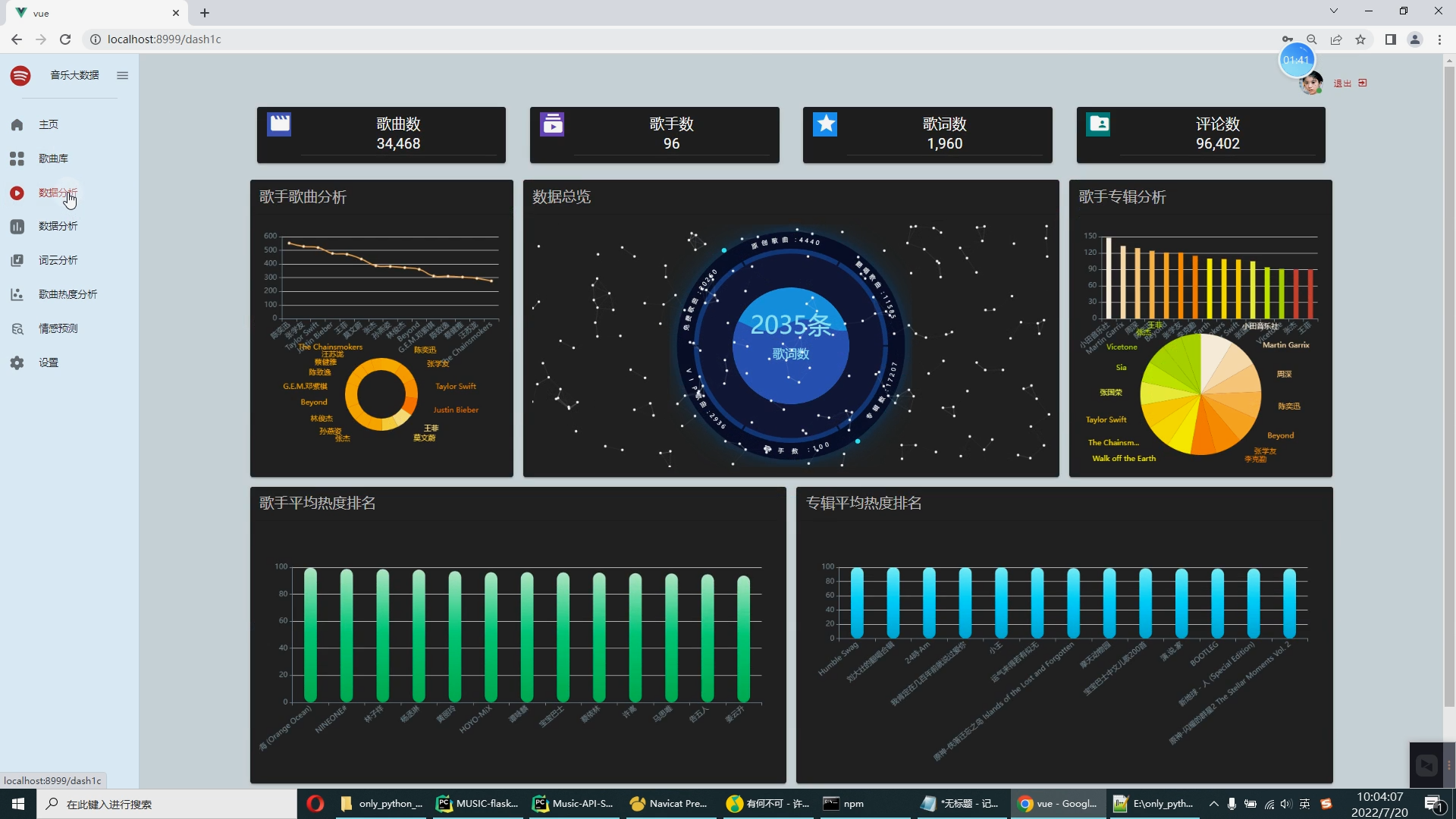Bookmark this page with the star icon
Screen dimensions: 1456x819
click(1360, 39)
